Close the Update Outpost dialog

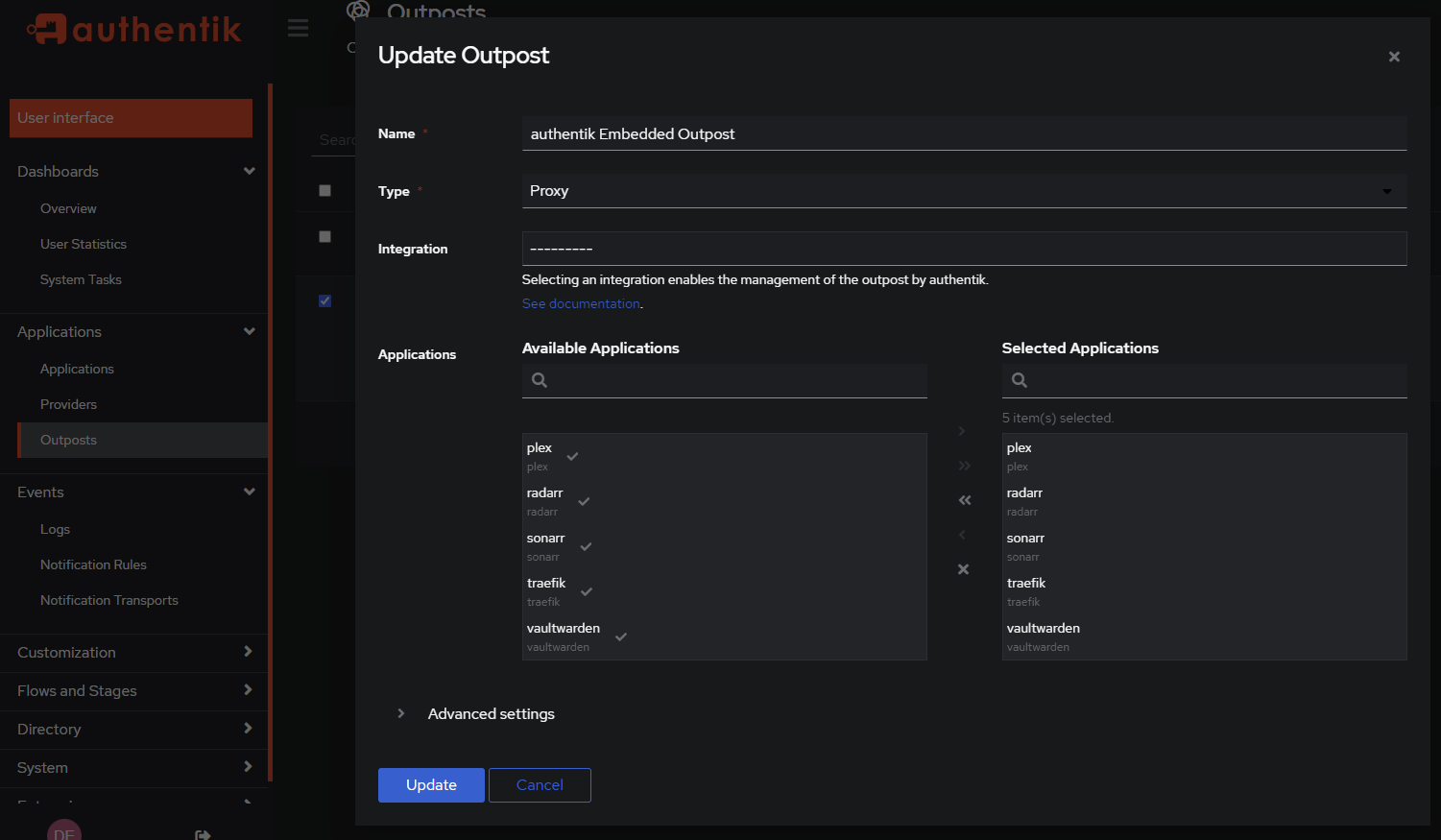coord(1394,57)
